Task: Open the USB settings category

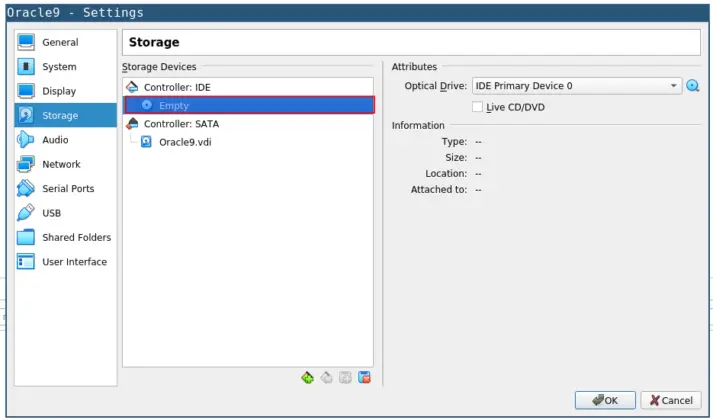Action: [51, 213]
